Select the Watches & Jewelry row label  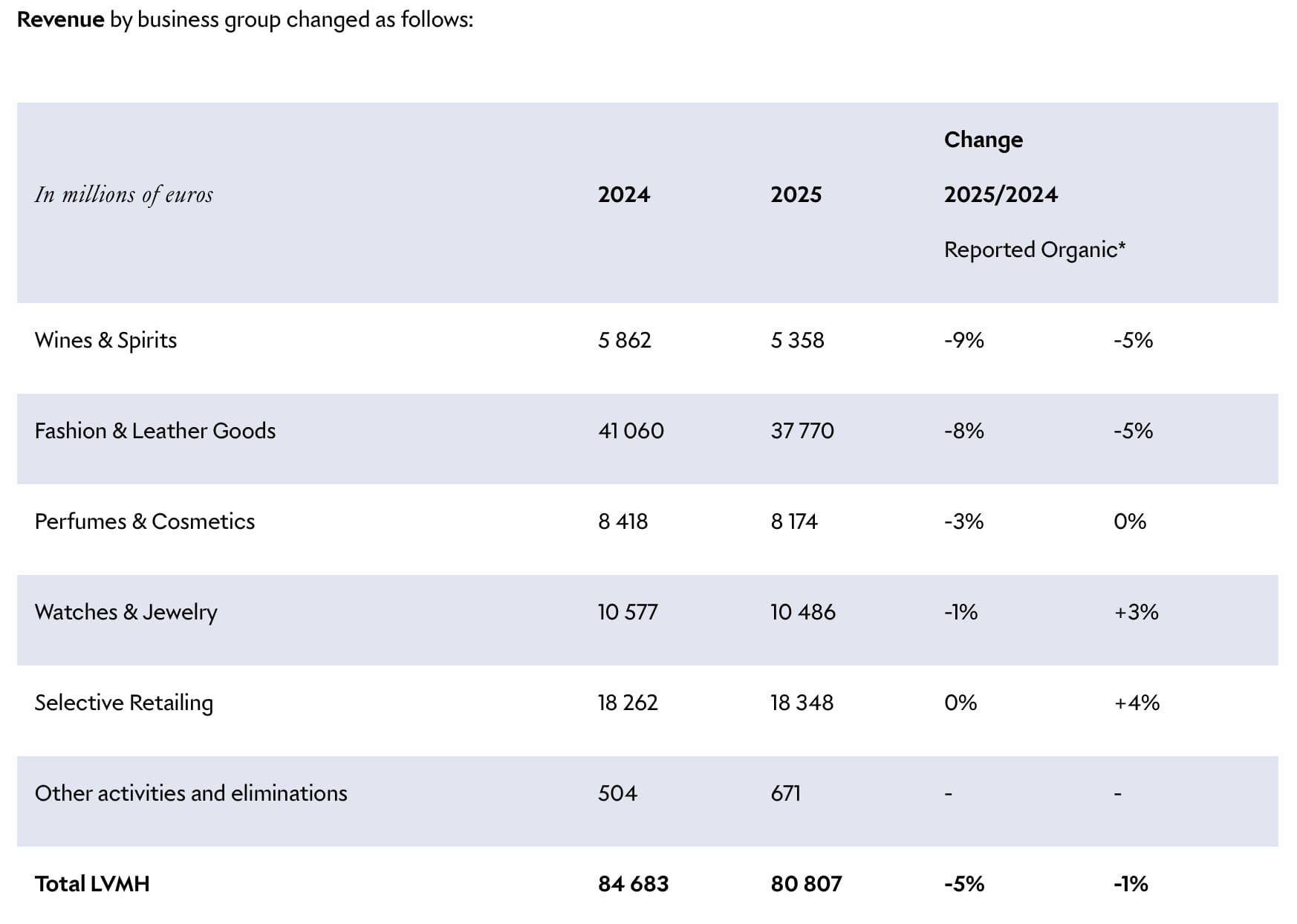[x=126, y=612]
